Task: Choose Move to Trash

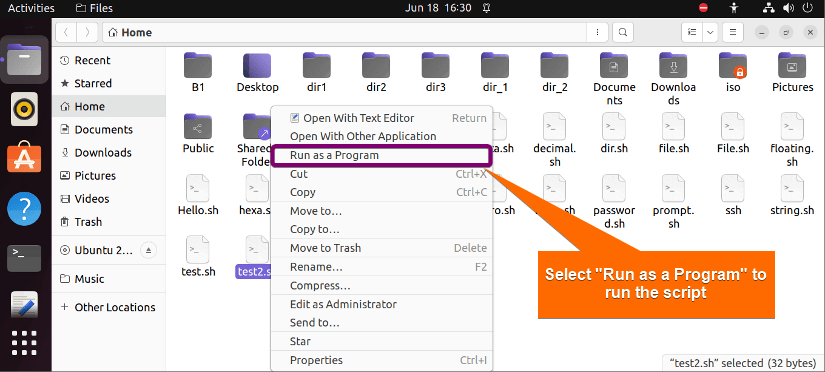Action: click(x=381, y=248)
